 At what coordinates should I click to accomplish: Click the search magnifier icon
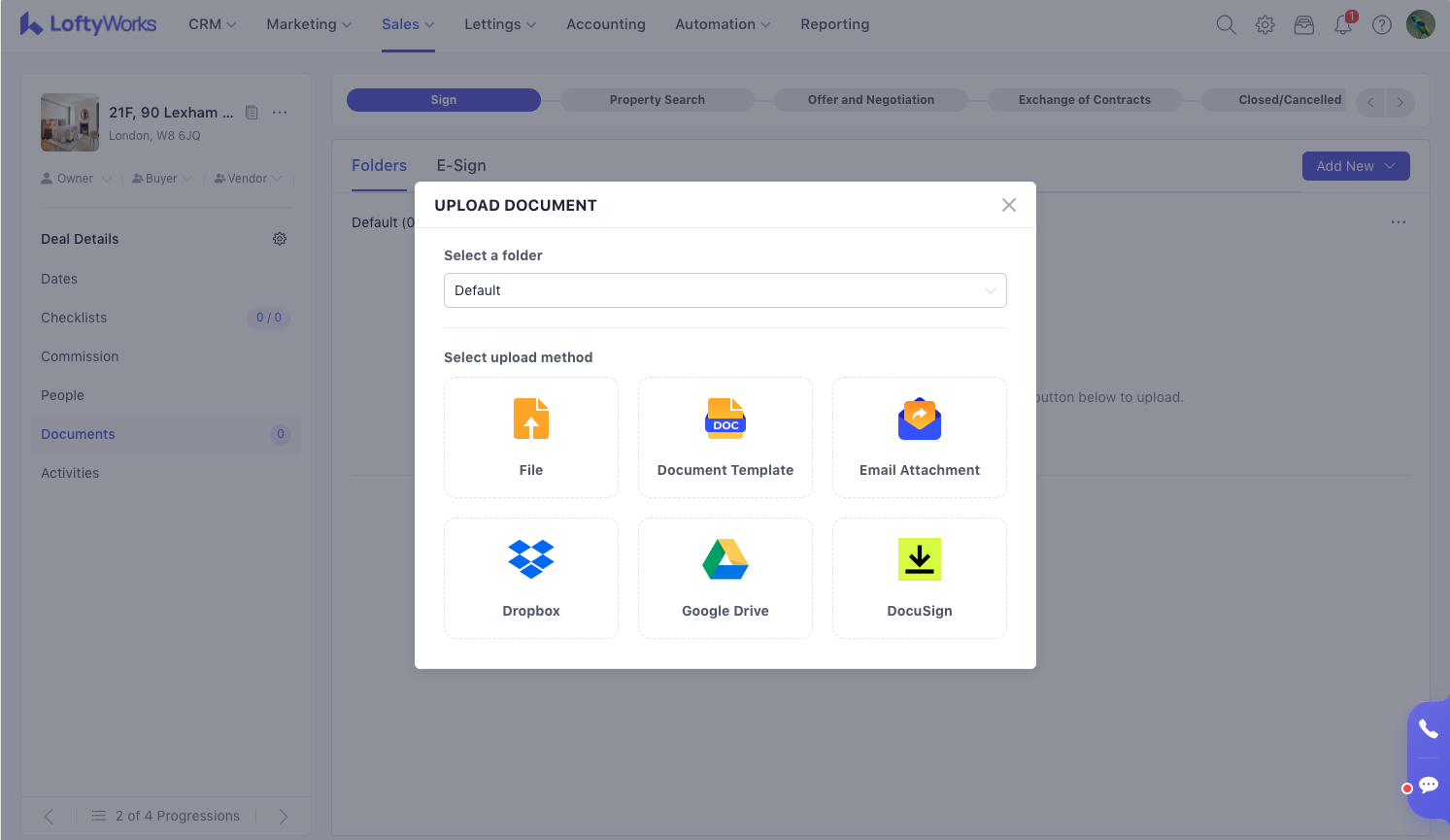point(1226,25)
